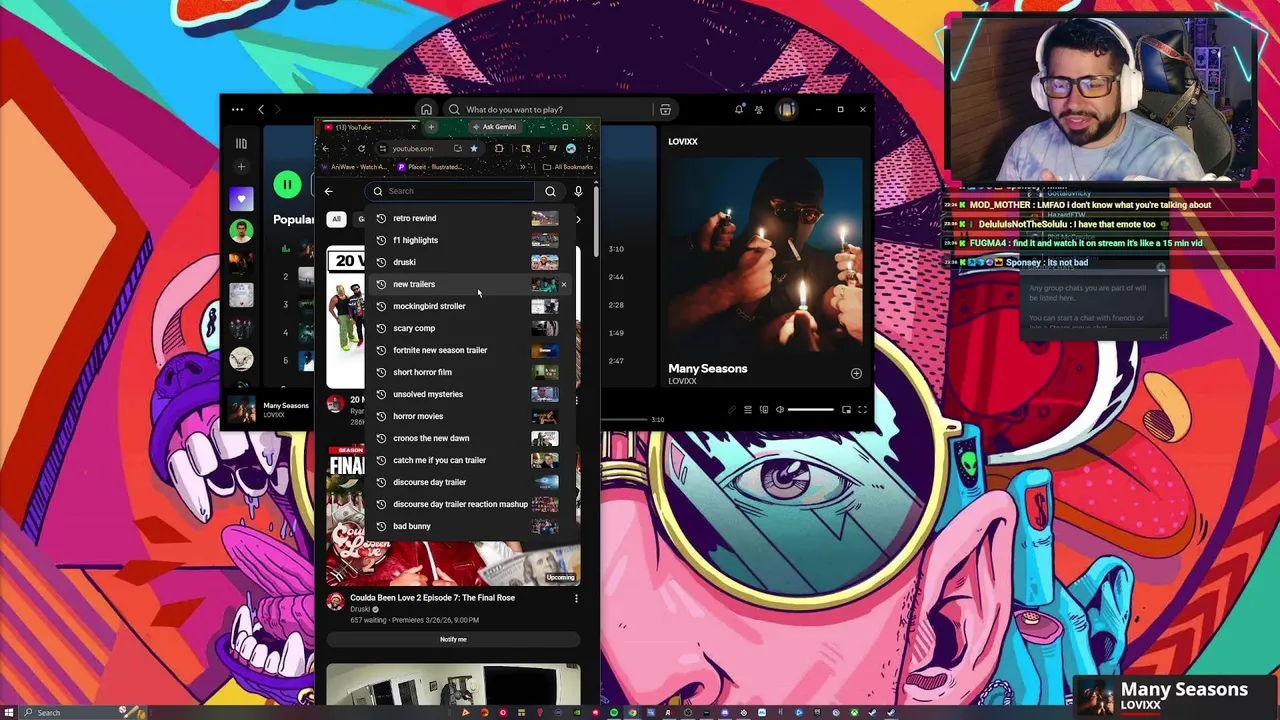
Task: Open Spotify Browse icon beside search
Action: [665, 109]
